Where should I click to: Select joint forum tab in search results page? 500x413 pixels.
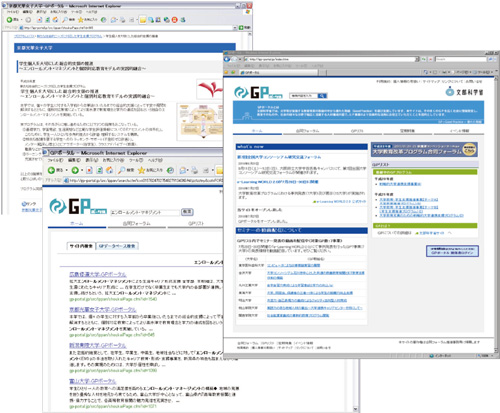click(137, 223)
